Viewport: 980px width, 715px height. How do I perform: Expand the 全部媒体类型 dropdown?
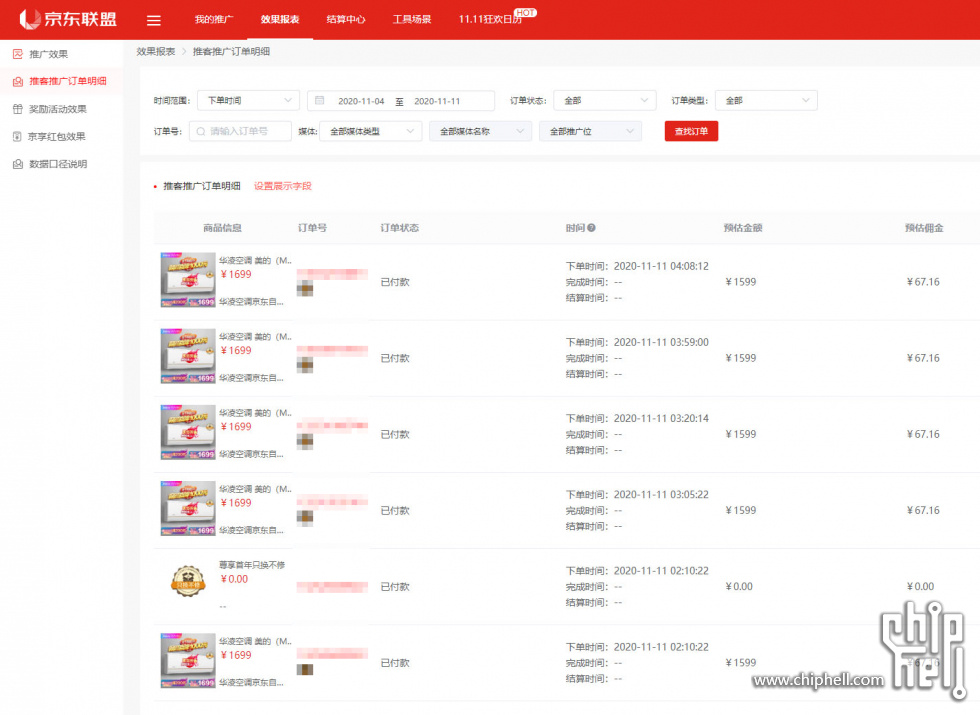[x=371, y=131]
